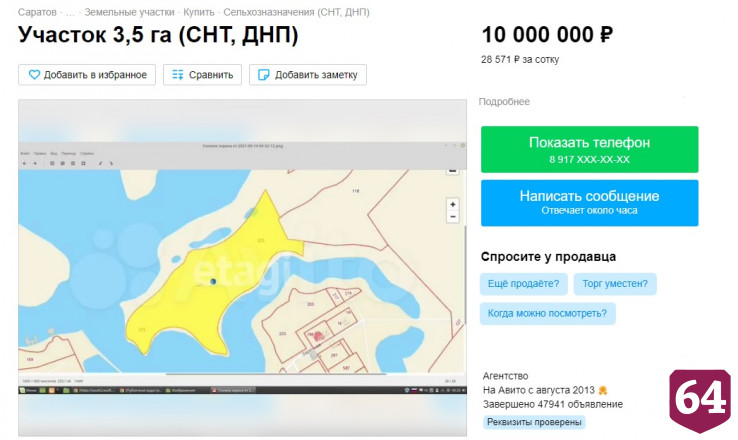Image resolution: width=738 pixels, height=440 pixels.
Task: Expand the collapsed '...' breadcrumb
Action: [70, 13]
